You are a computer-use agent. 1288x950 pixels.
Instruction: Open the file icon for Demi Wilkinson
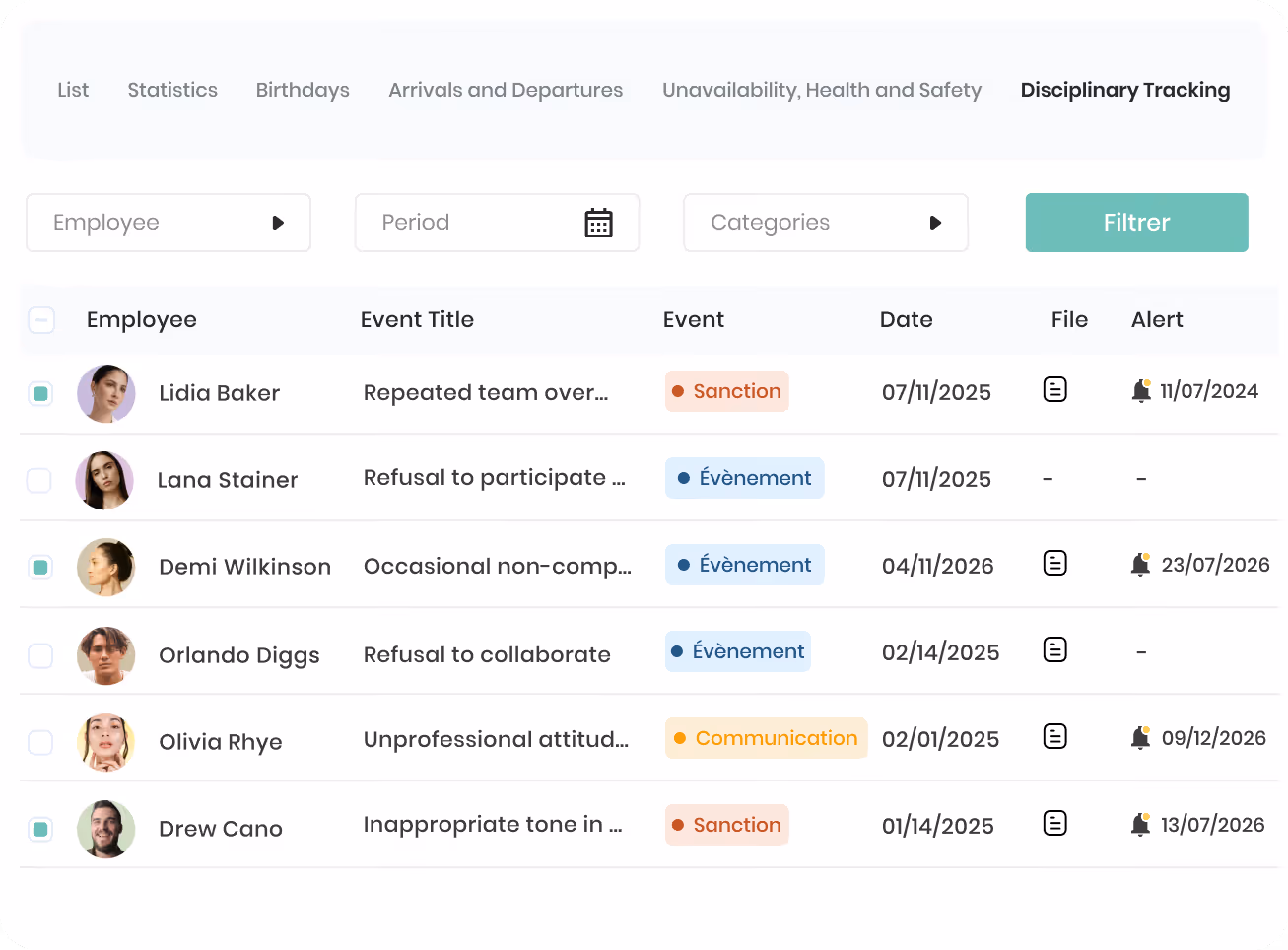[x=1054, y=564]
